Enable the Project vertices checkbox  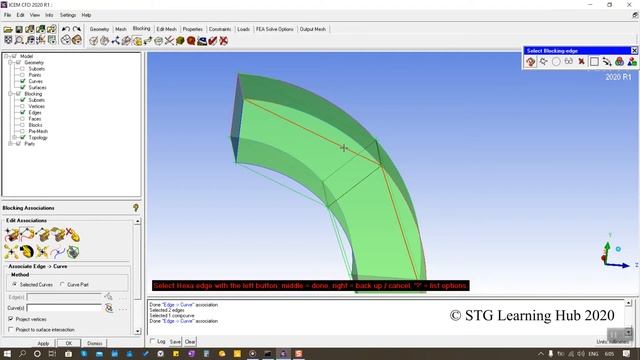pyautogui.click(x=11, y=319)
